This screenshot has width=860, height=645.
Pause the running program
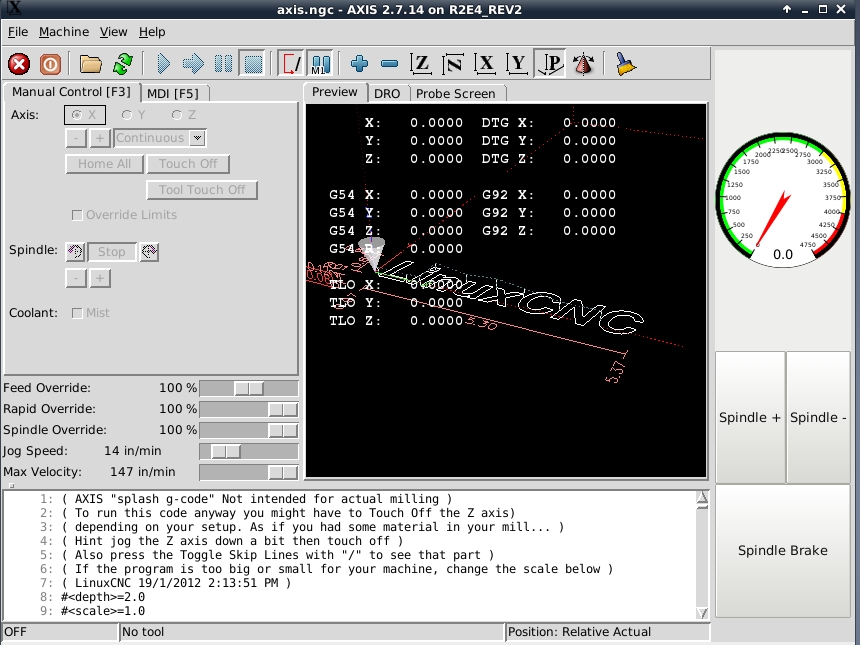[223, 64]
